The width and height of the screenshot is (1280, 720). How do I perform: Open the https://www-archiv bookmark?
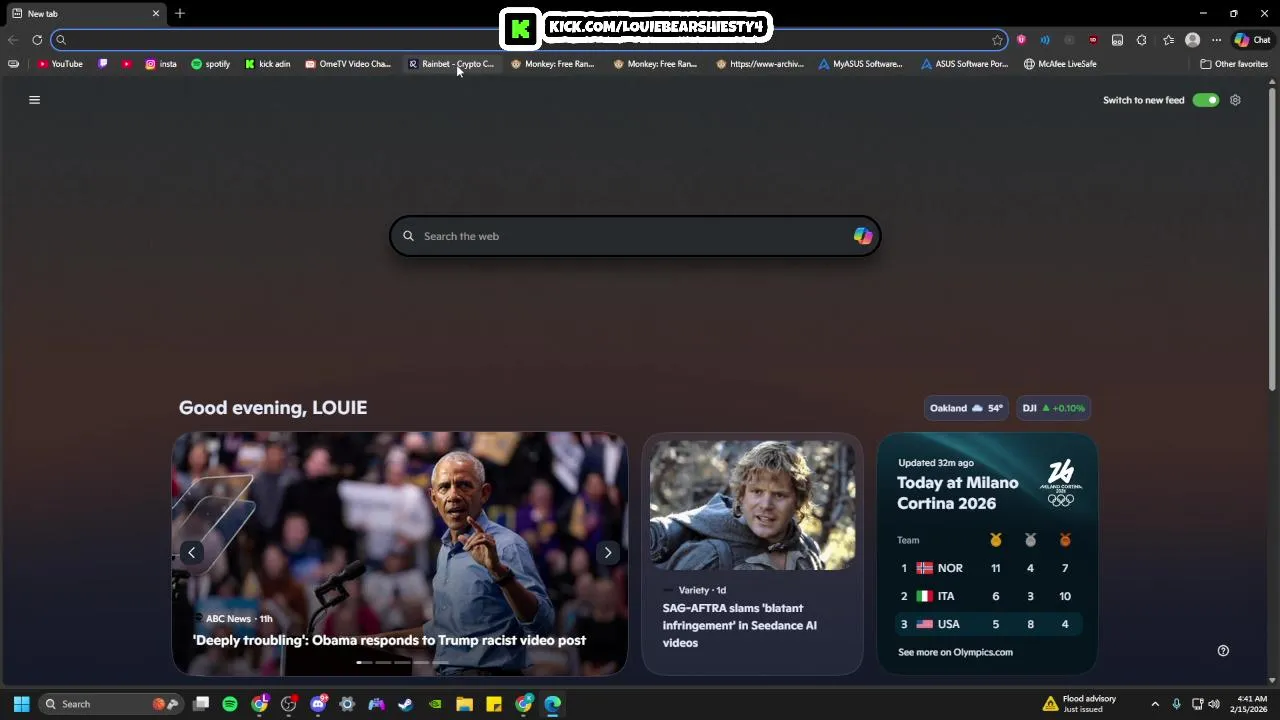pos(760,64)
